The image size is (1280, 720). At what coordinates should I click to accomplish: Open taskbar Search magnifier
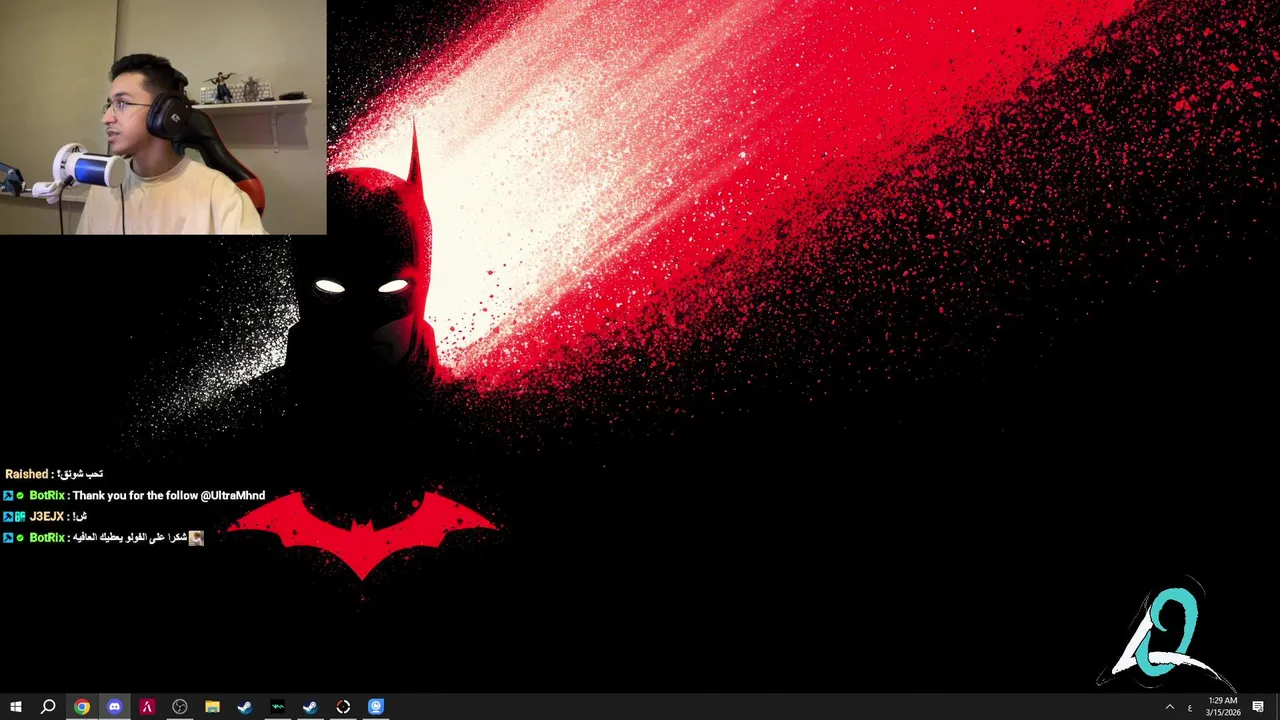pyautogui.click(x=48, y=707)
